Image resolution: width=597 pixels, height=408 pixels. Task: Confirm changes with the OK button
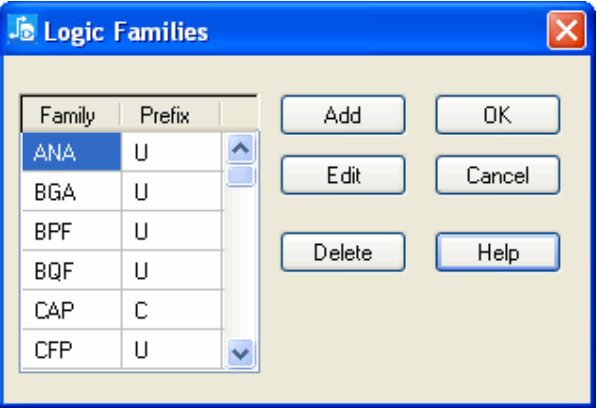tap(498, 115)
